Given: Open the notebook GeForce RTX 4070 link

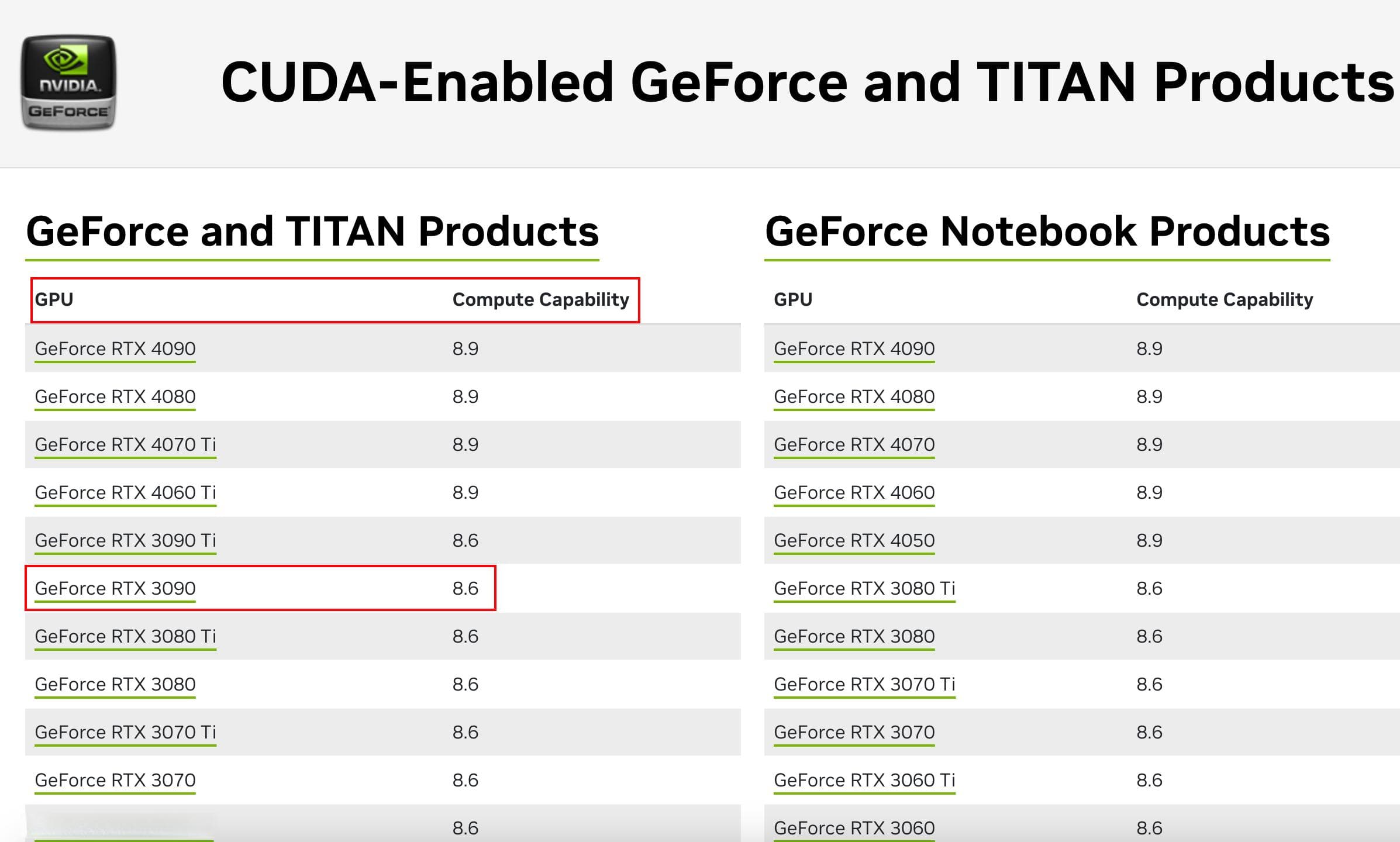Looking at the screenshot, I should (854, 444).
